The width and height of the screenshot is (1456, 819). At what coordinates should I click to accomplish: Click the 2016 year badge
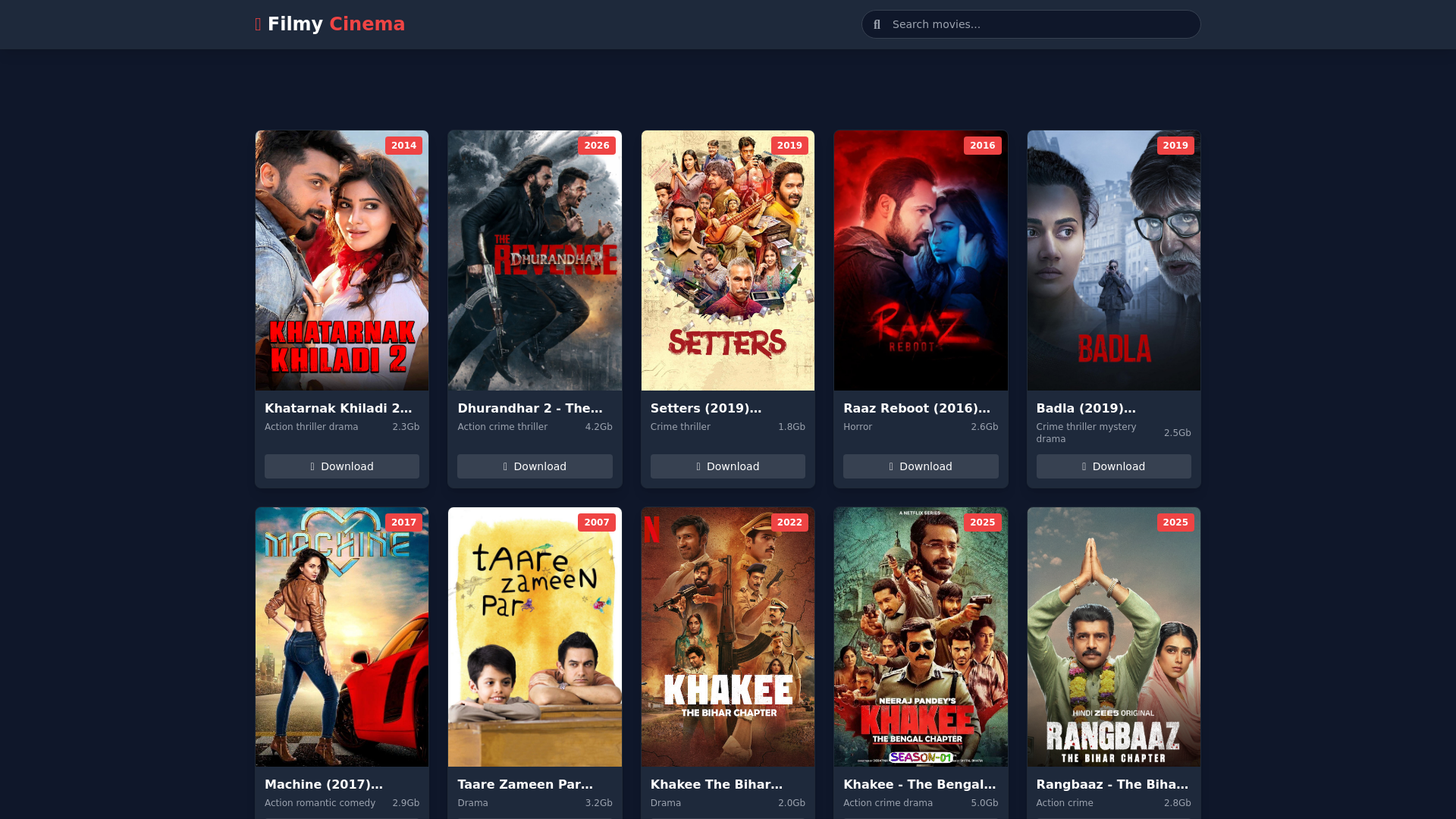[x=983, y=146]
